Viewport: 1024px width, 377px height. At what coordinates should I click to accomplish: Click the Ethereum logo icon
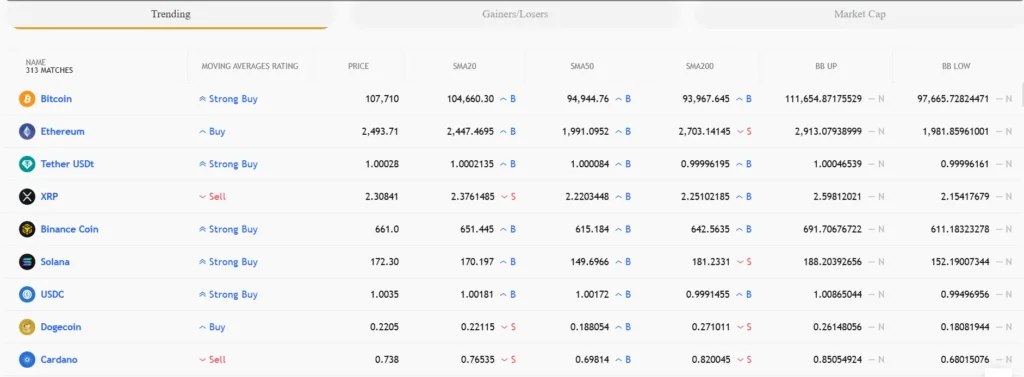pos(27,131)
